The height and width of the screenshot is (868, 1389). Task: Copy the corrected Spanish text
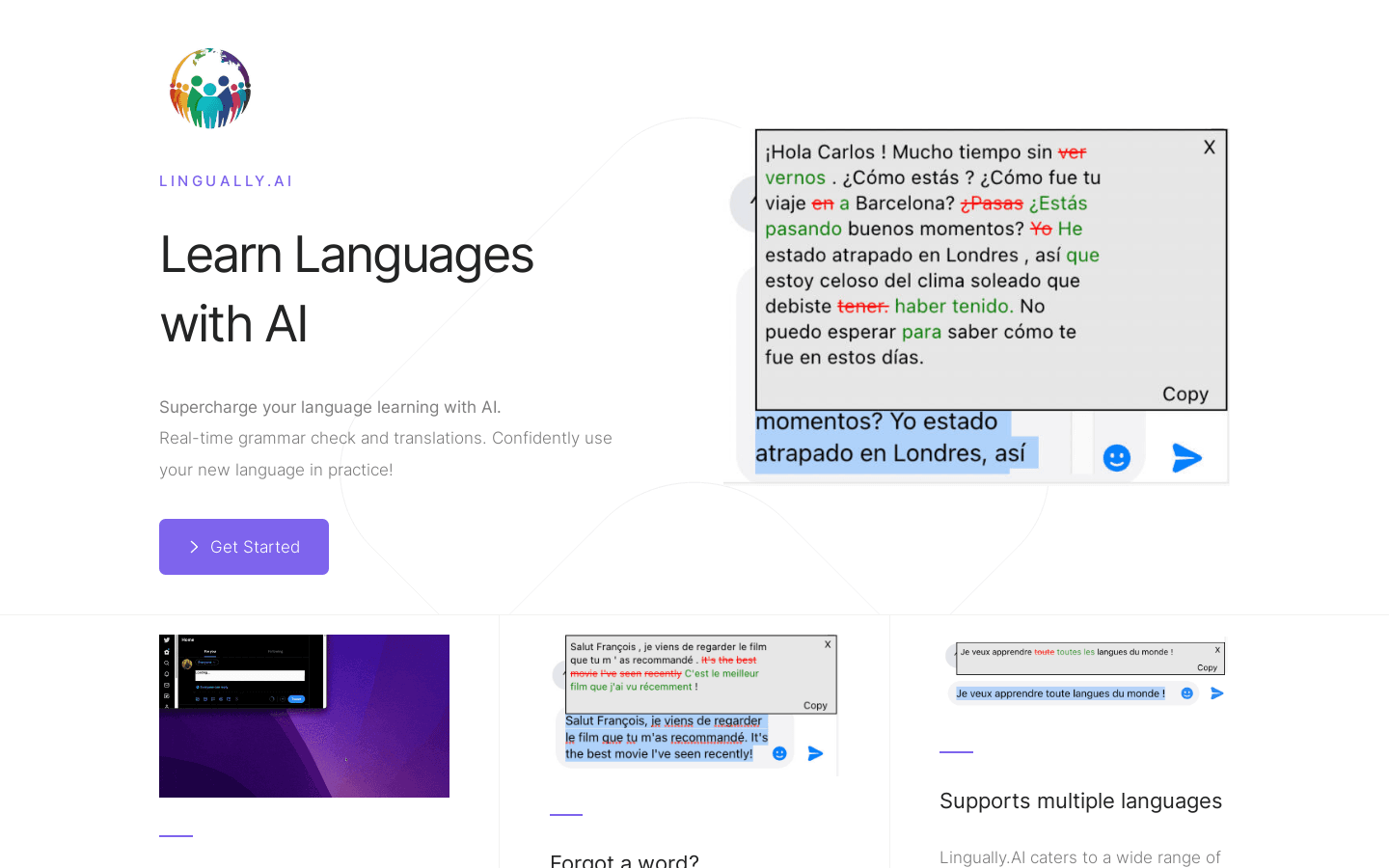1185,393
